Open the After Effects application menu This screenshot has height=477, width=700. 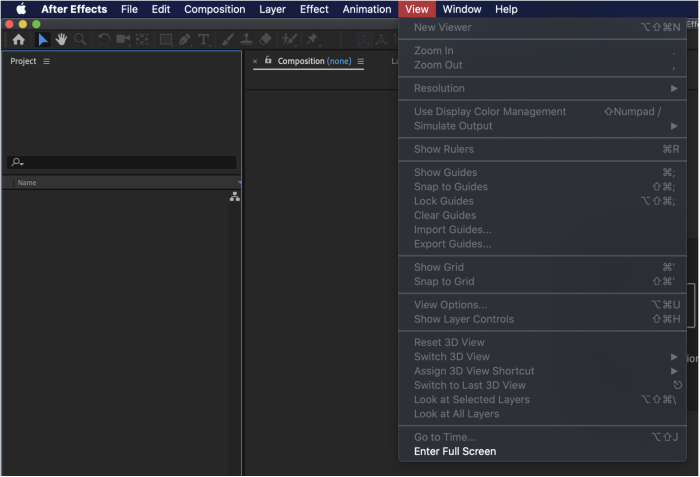point(74,9)
